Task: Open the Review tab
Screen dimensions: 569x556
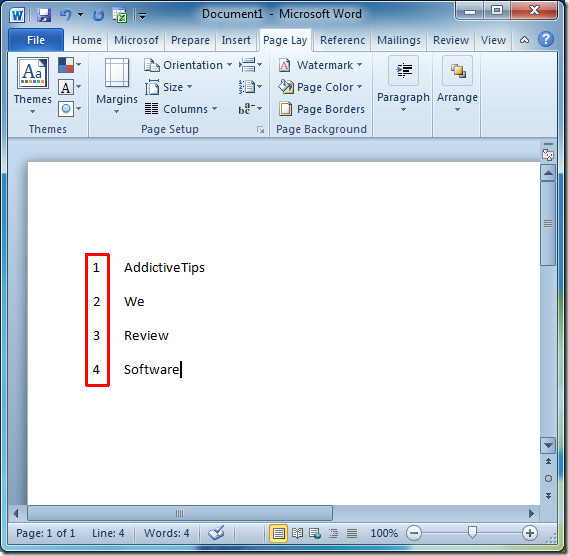Action: point(451,40)
